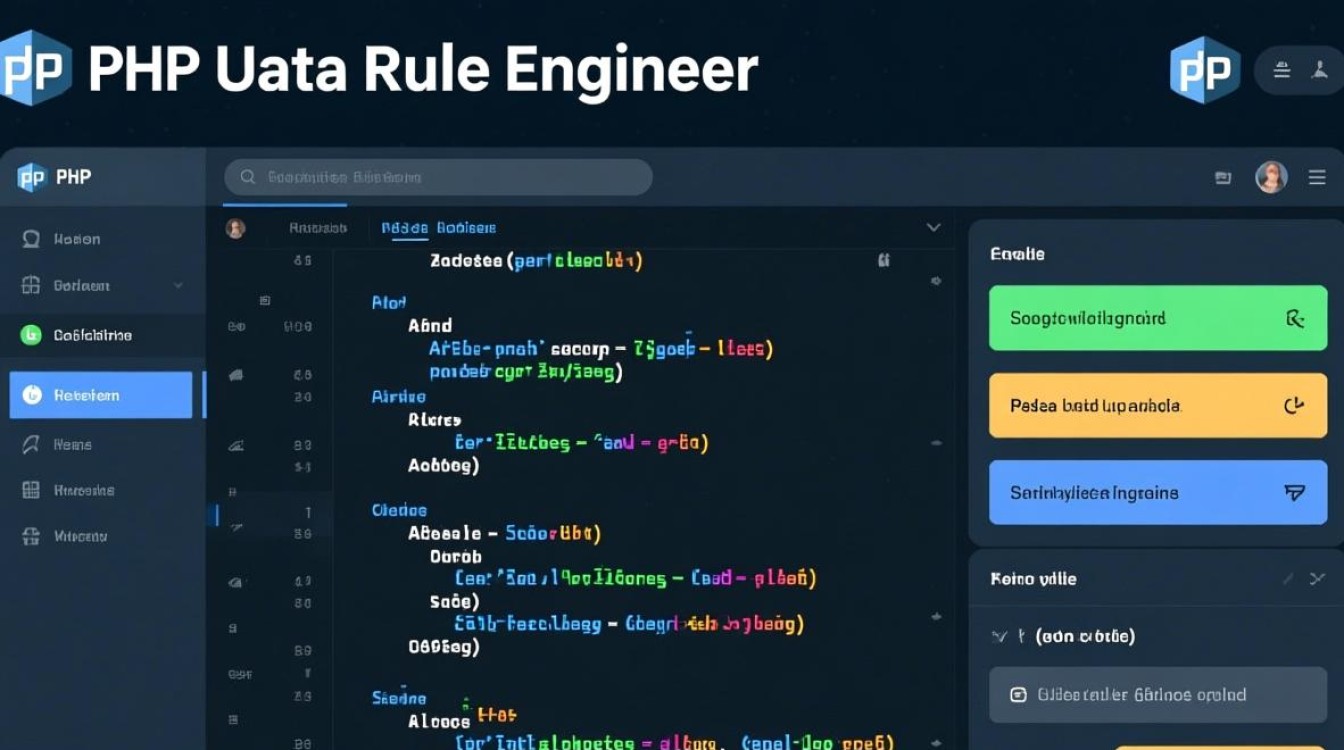Expand the second sidebar item's chevron

(x=179, y=286)
